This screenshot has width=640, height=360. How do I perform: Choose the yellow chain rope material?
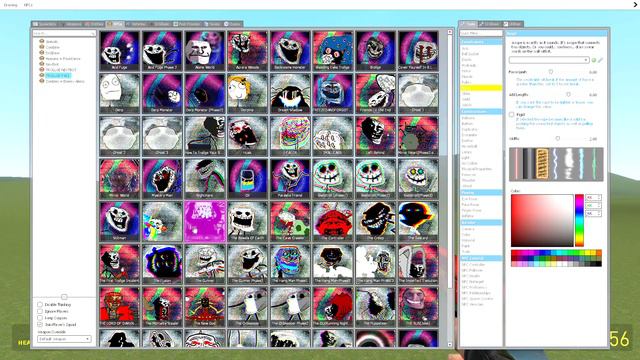click(542, 164)
